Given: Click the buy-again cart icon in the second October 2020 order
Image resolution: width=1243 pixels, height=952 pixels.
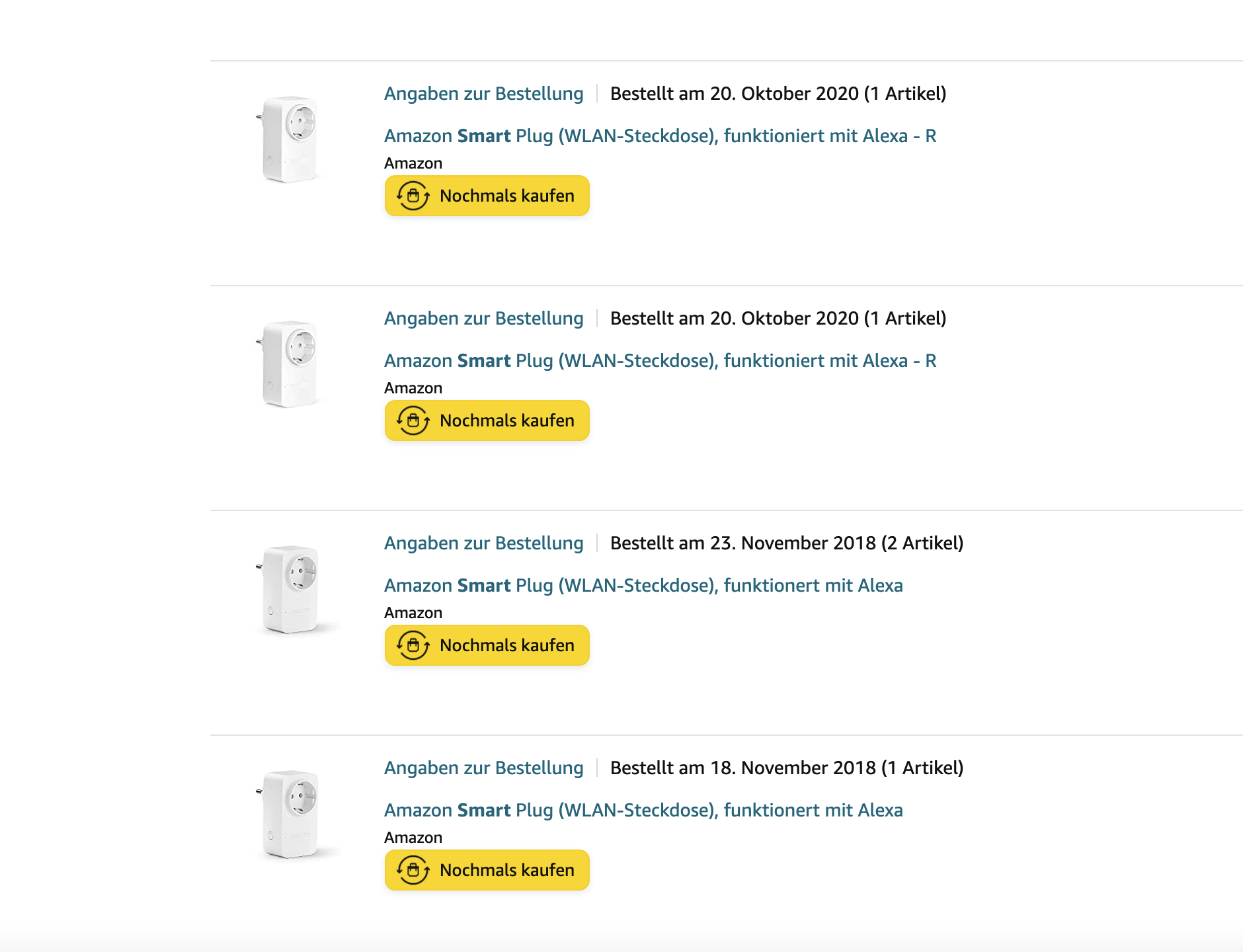Looking at the screenshot, I should (413, 420).
